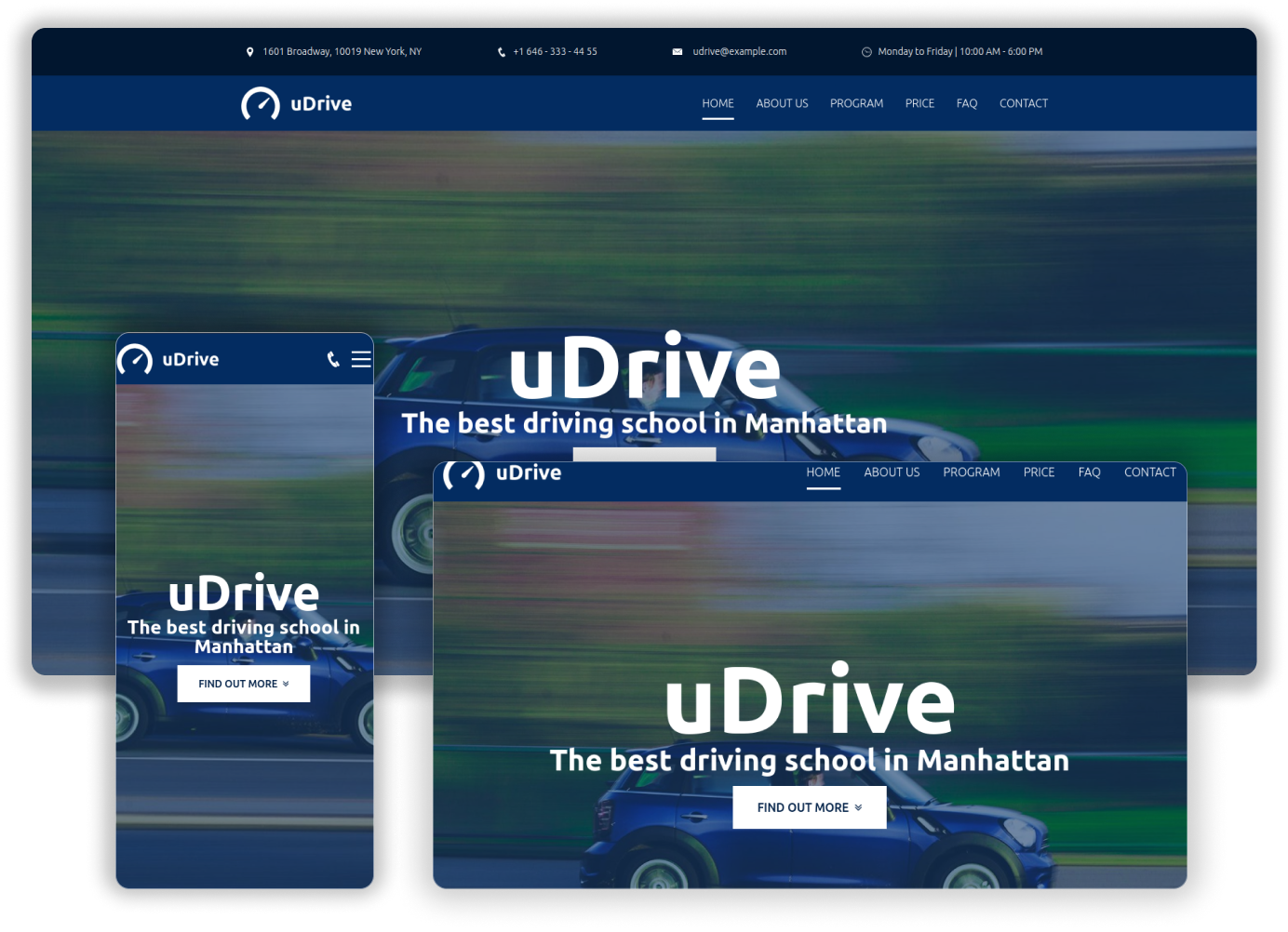Click the location pin icon in top bar
1288x932 pixels.
click(x=249, y=52)
